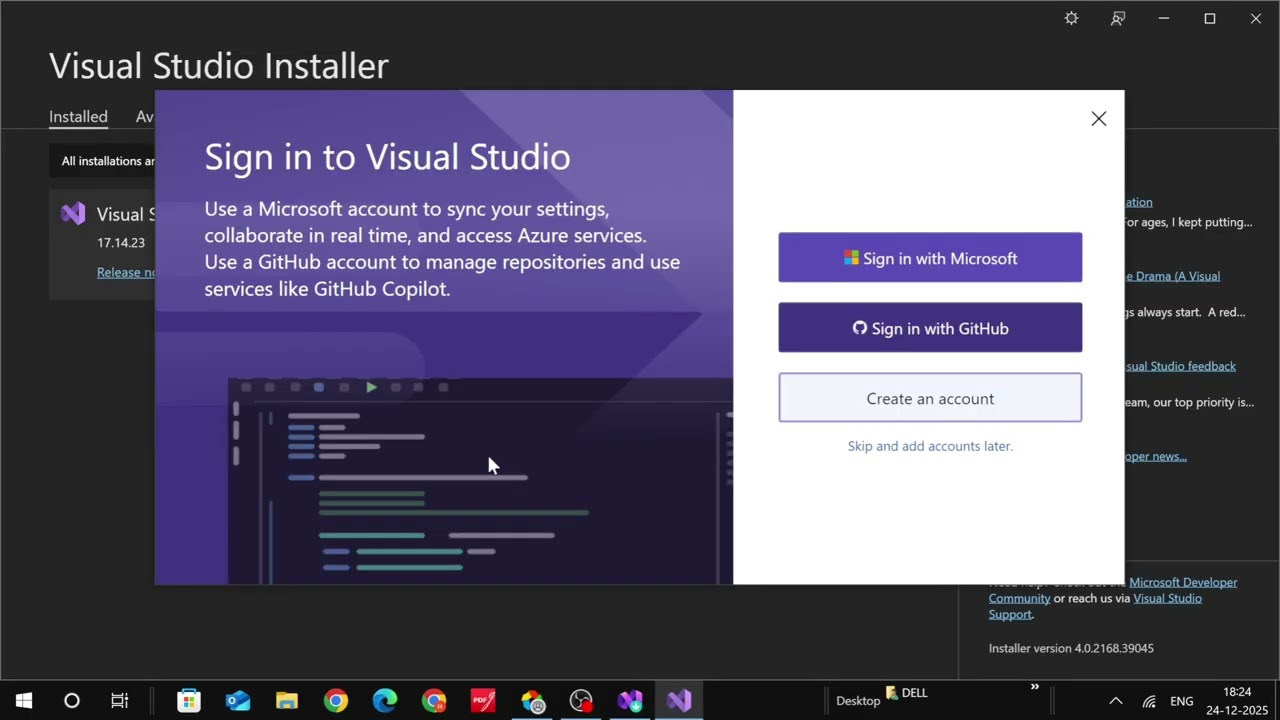Open the colorful pinwheel app on taskbar

532,701
